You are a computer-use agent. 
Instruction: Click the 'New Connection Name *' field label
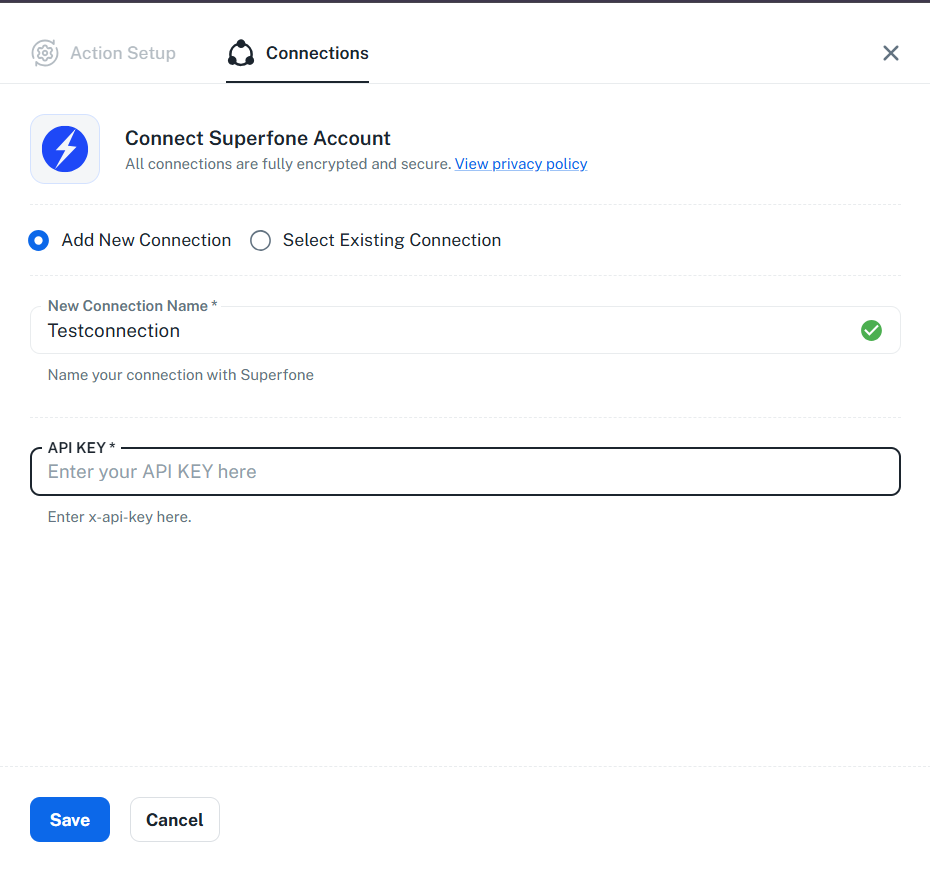click(133, 306)
